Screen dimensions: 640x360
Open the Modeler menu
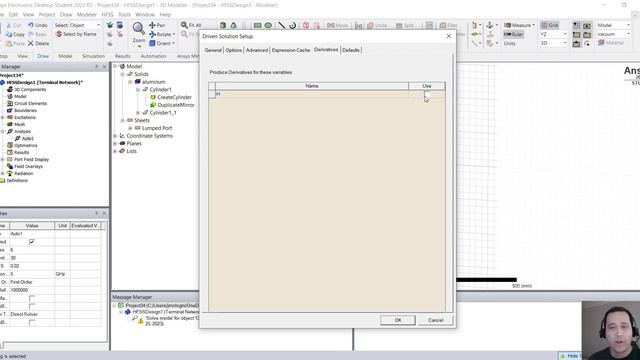[87, 15]
